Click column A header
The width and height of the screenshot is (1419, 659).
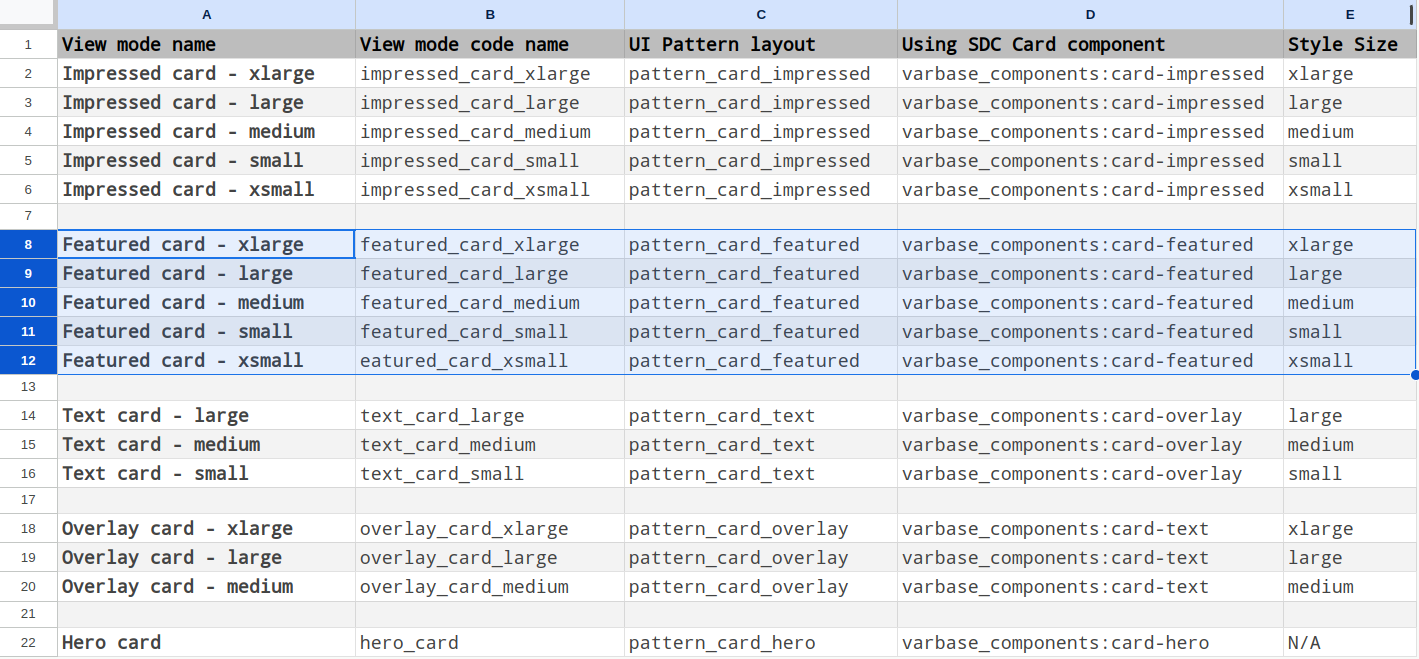click(206, 14)
